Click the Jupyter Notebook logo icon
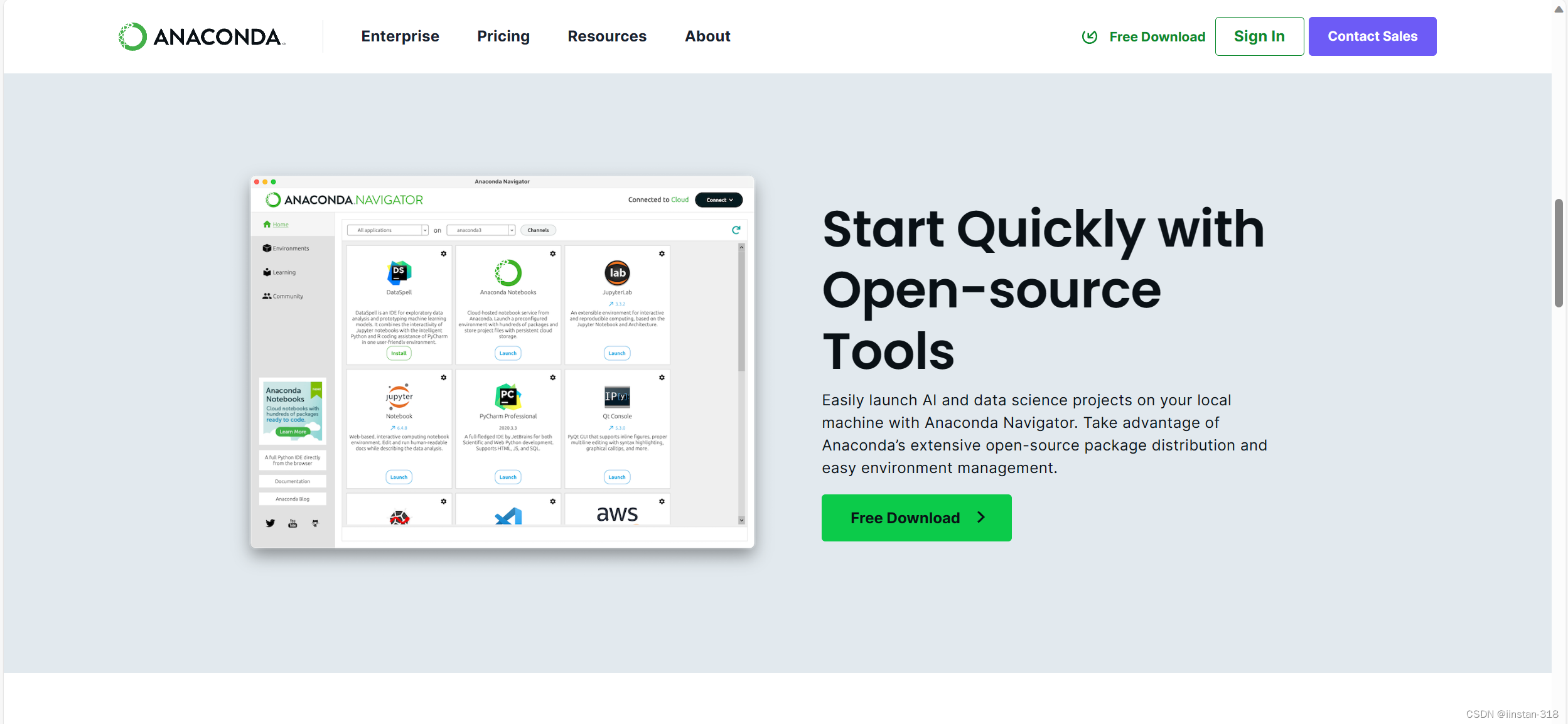1568x724 pixels. (399, 396)
